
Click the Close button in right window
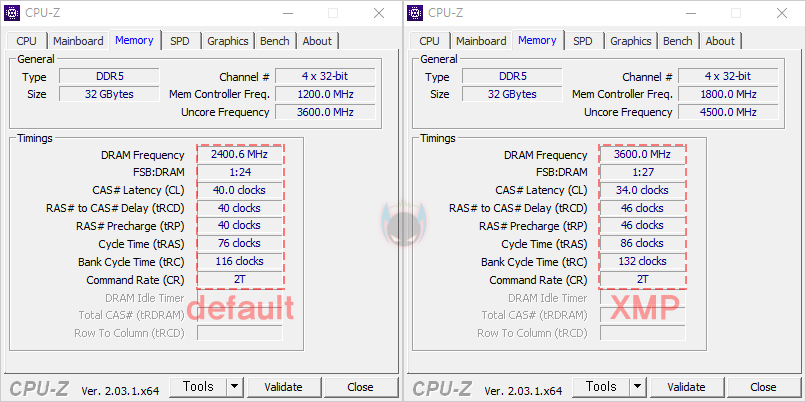pos(763,387)
